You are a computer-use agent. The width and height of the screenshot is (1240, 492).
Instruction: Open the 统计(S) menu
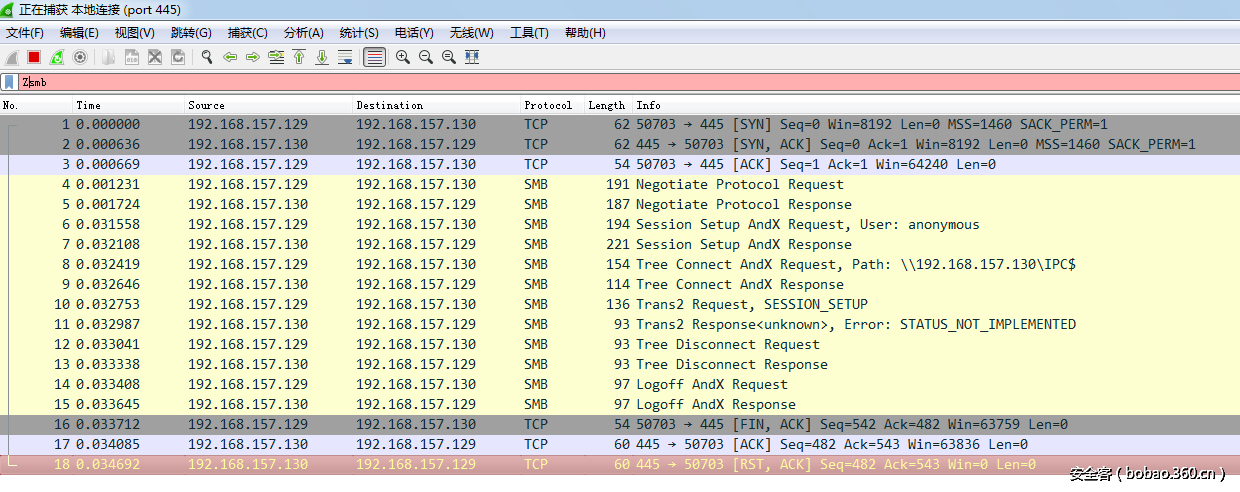(359, 33)
